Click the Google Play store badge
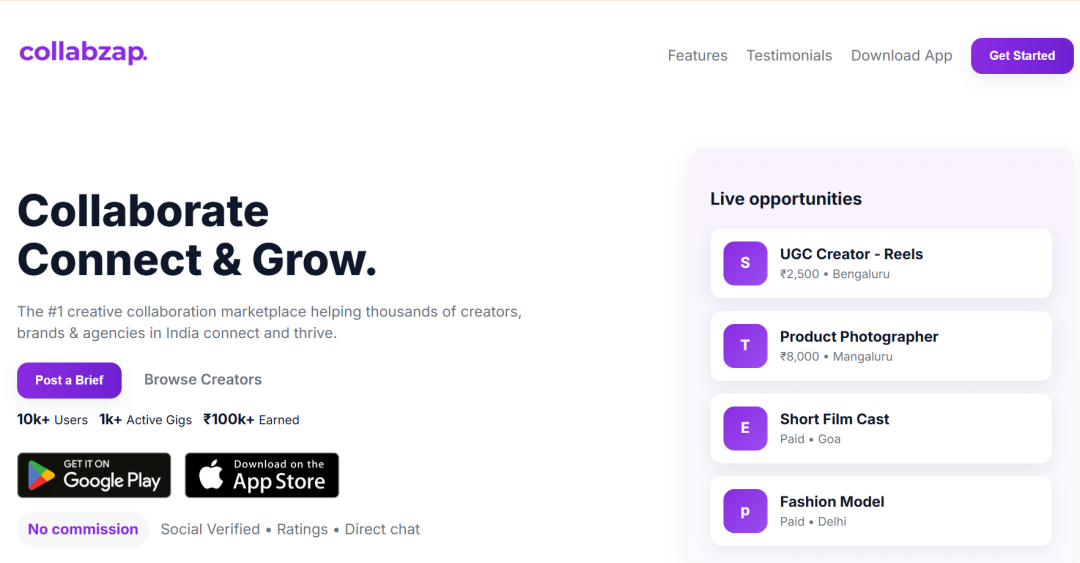This screenshot has height=563, width=1080. [x=94, y=475]
